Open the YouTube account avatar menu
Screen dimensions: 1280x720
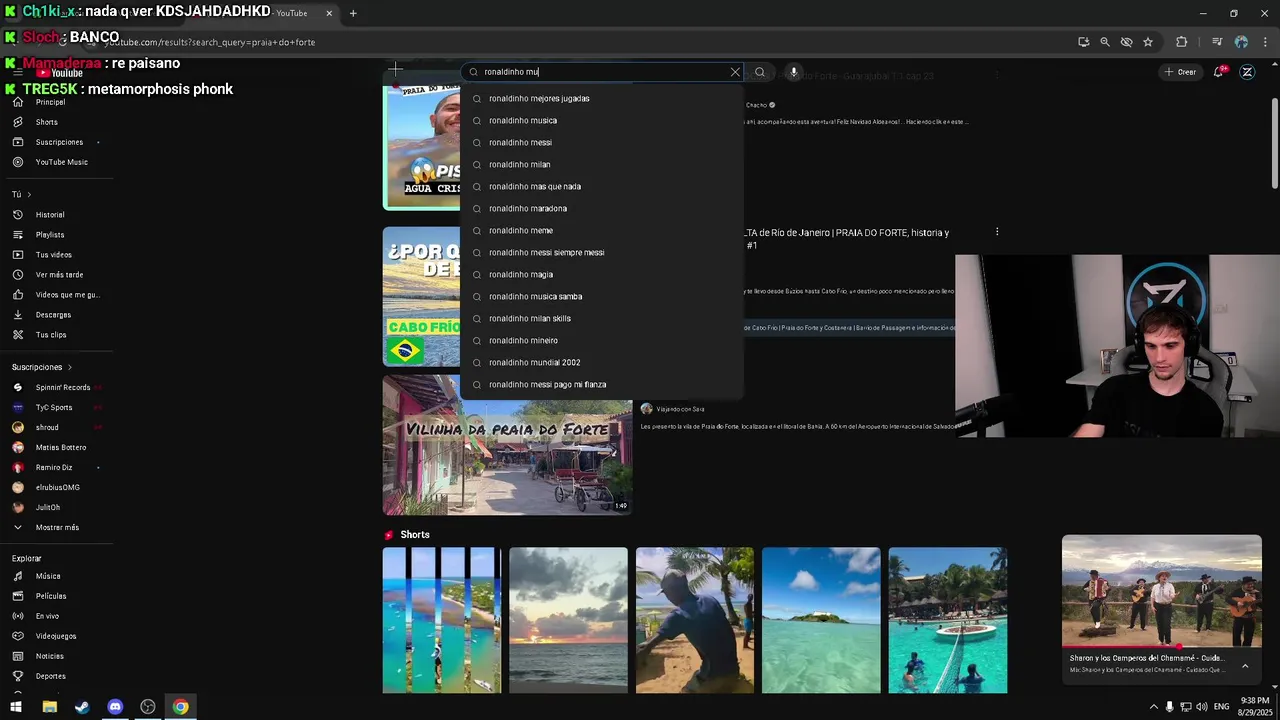pos(1247,72)
